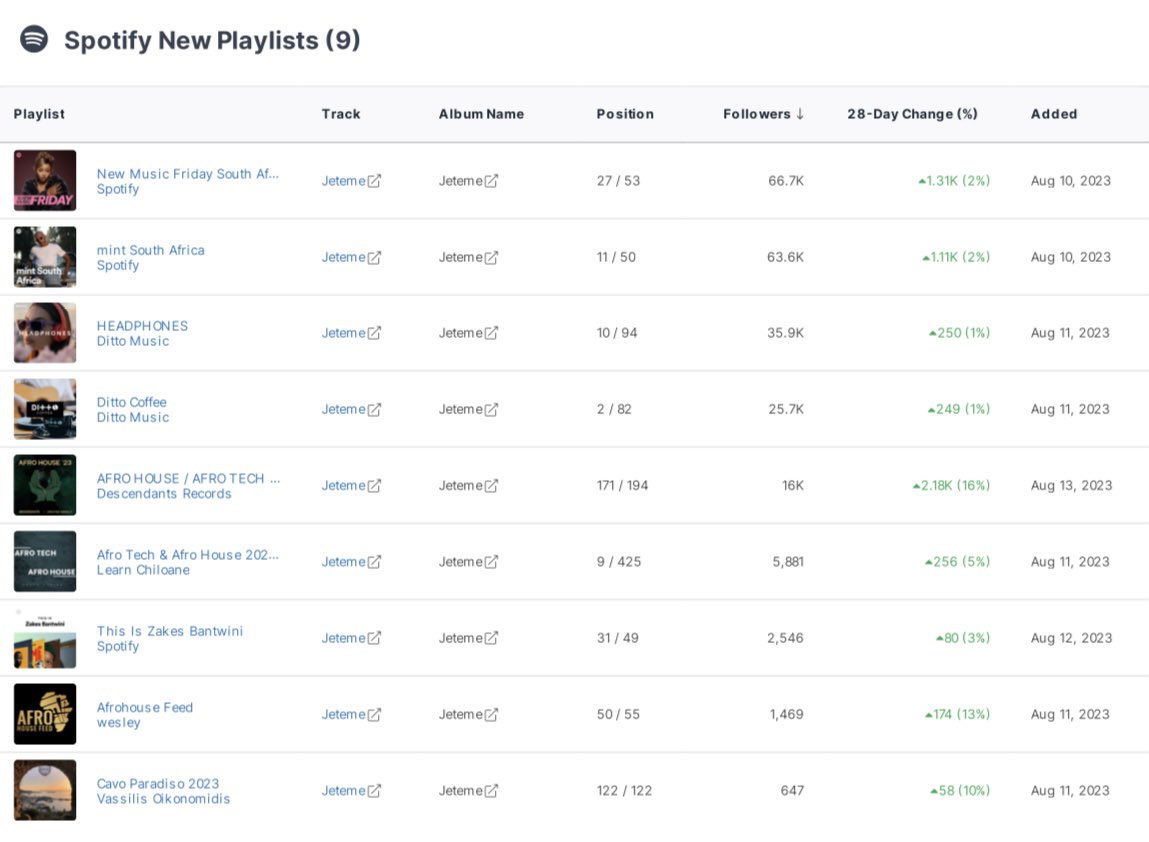Open external link icon beside Jeteme album in mint South Africa row
The height and width of the screenshot is (842, 1149).
(x=491, y=257)
